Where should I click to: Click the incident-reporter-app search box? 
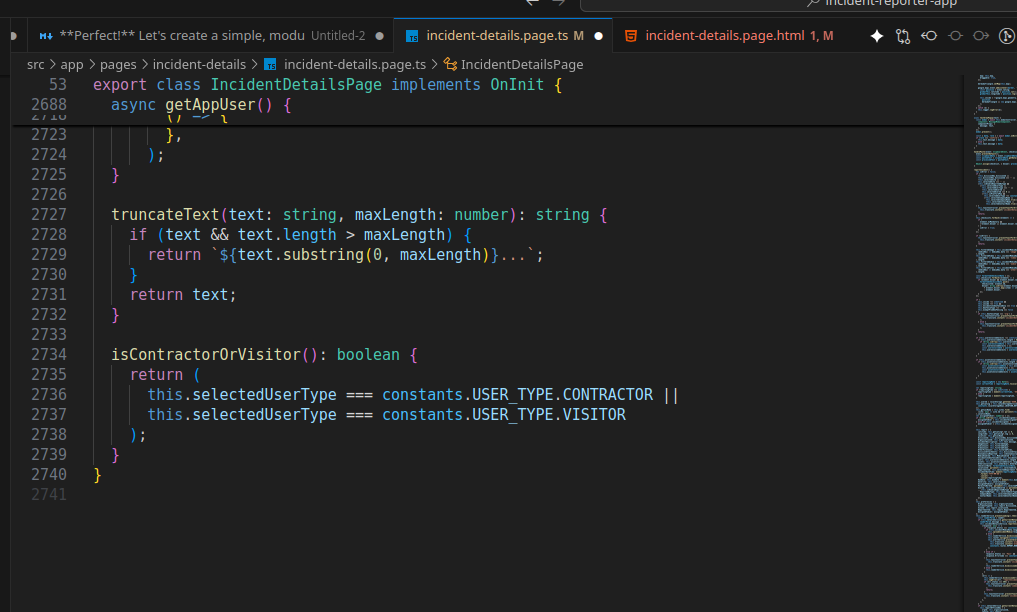point(880,3)
